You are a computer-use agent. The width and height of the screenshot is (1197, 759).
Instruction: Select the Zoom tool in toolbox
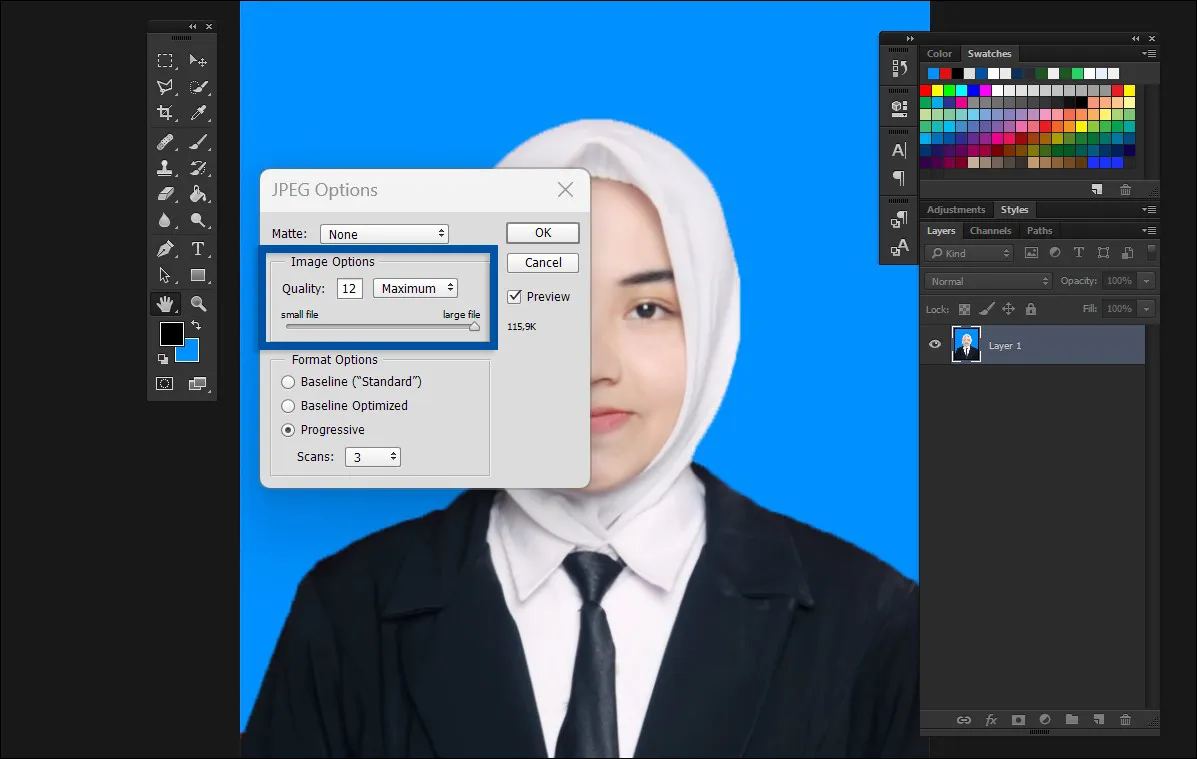pos(198,303)
